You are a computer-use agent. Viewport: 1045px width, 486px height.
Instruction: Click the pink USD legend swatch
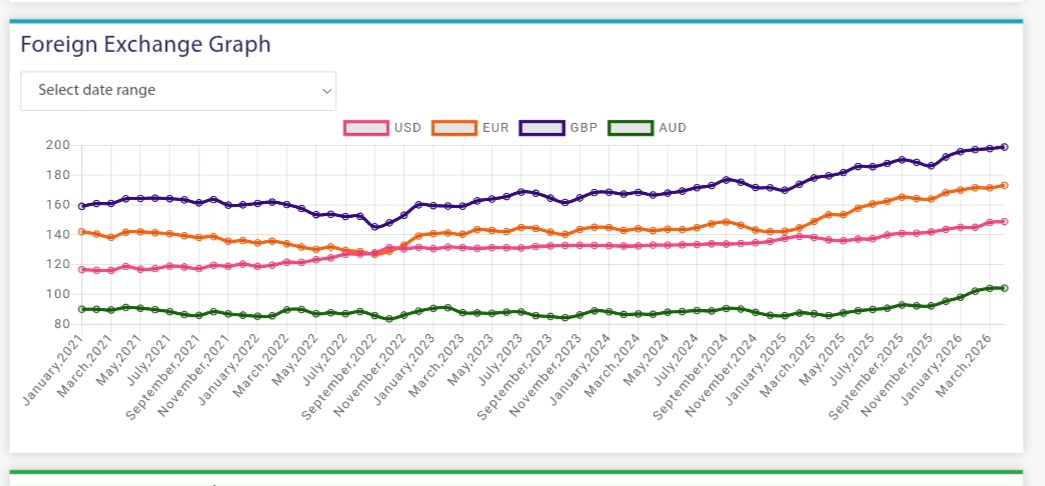point(367,128)
